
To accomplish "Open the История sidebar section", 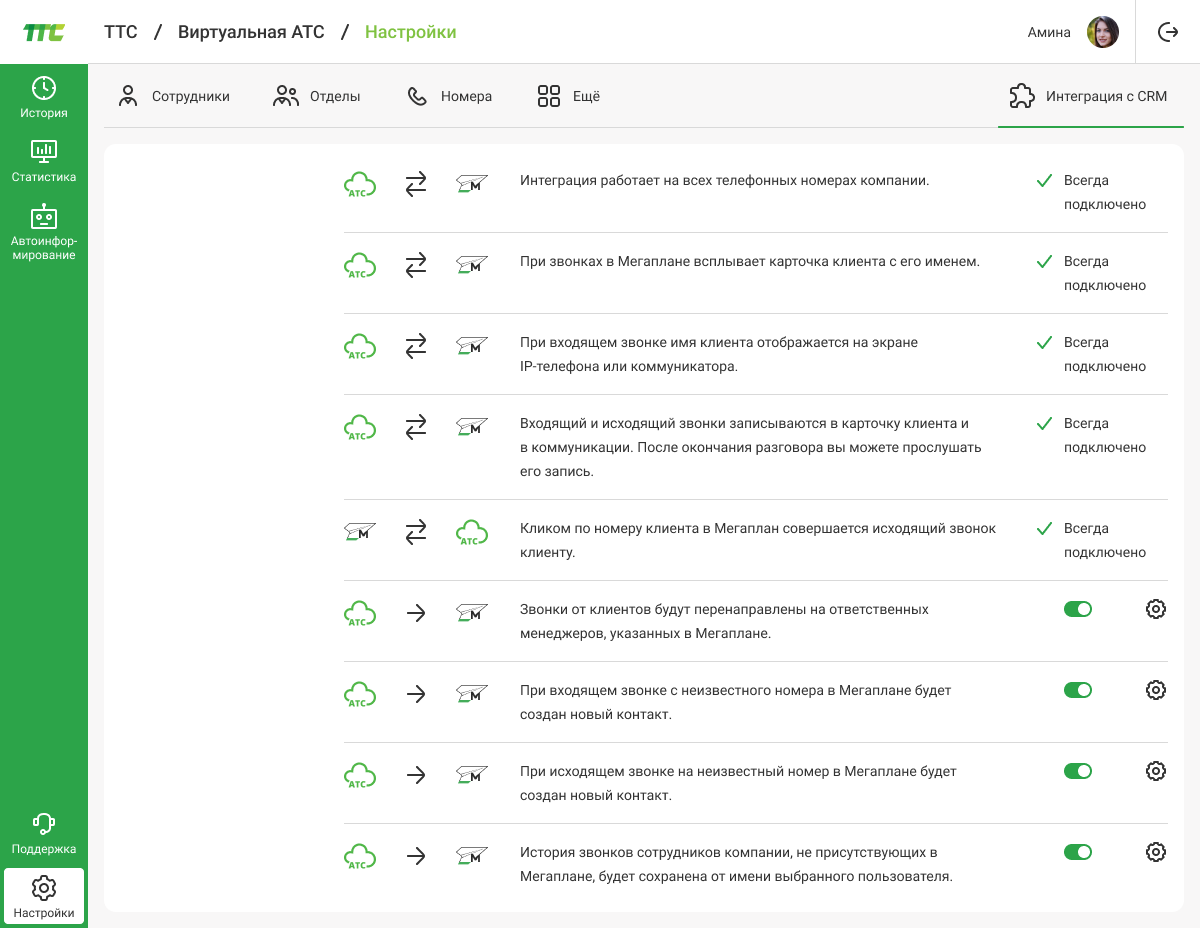I will tap(44, 97).
